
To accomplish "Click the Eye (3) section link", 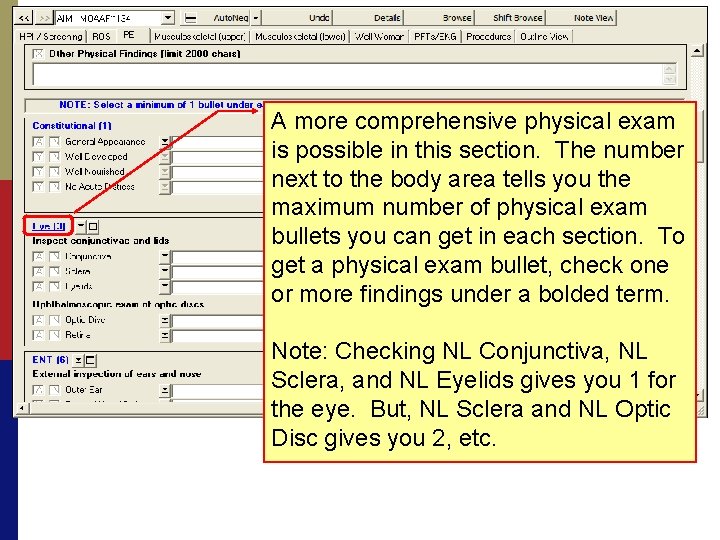I will click(x=48, y=226).
